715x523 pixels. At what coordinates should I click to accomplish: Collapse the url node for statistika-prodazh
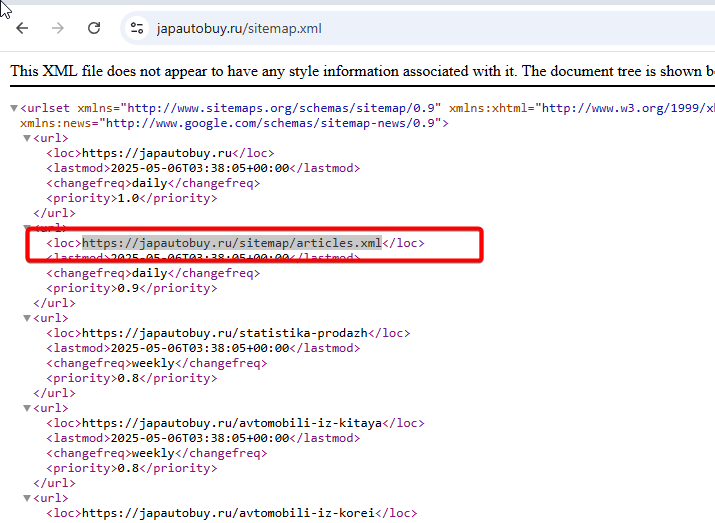[27, 318]
